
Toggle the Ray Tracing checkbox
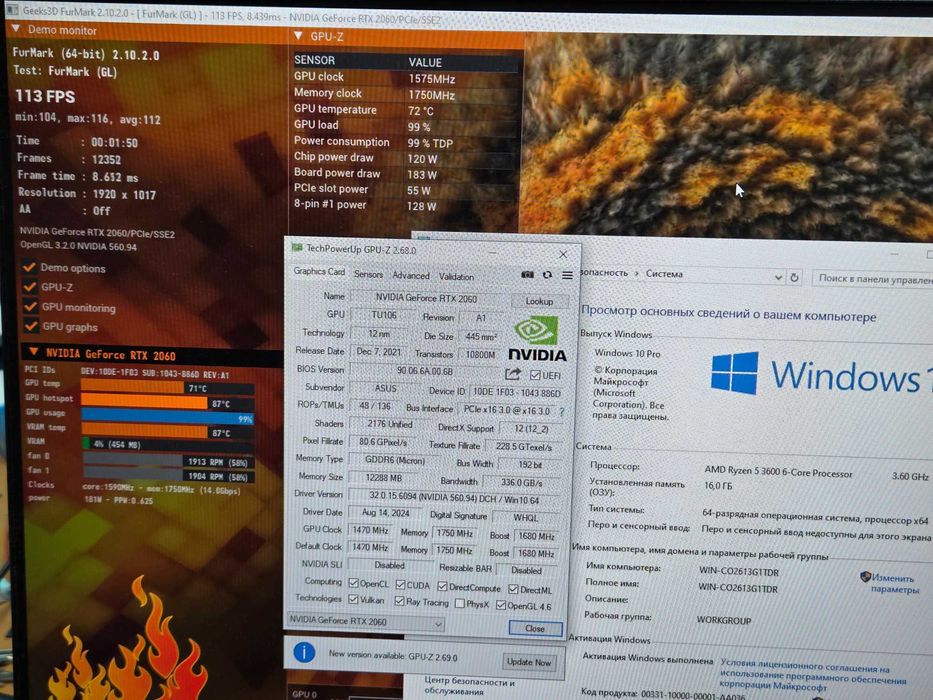(400, 601)
